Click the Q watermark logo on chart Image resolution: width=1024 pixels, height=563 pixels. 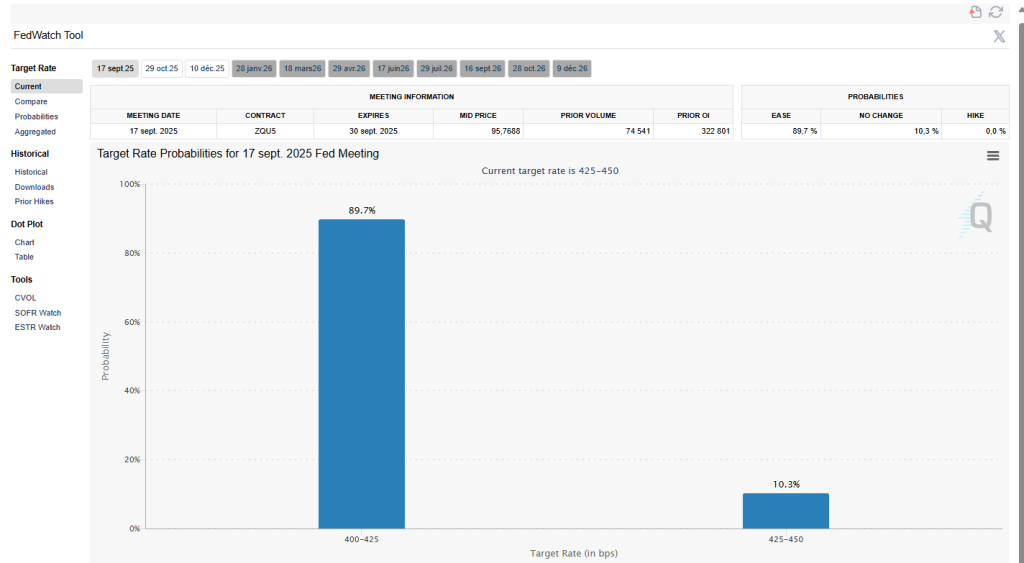point(976,215)
